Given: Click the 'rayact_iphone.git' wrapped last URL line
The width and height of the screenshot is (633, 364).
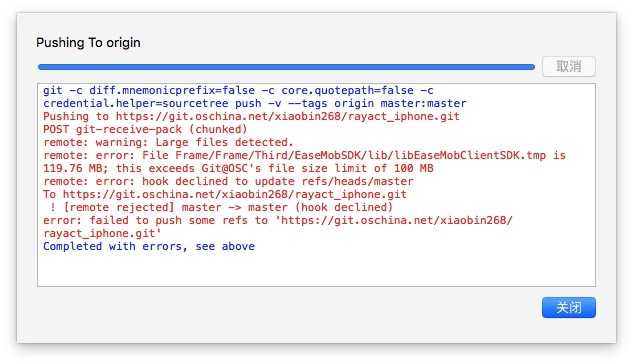Looking at the screenshot, I should click(x=102, y=233).
